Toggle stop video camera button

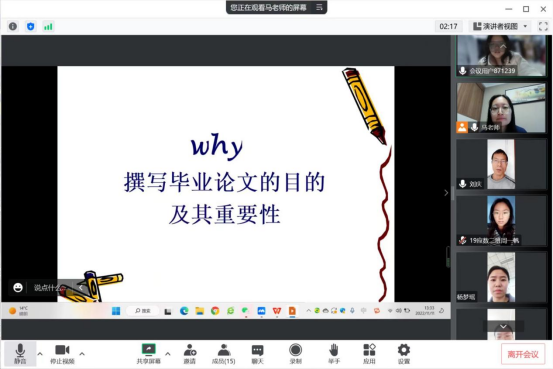point(62,354)
